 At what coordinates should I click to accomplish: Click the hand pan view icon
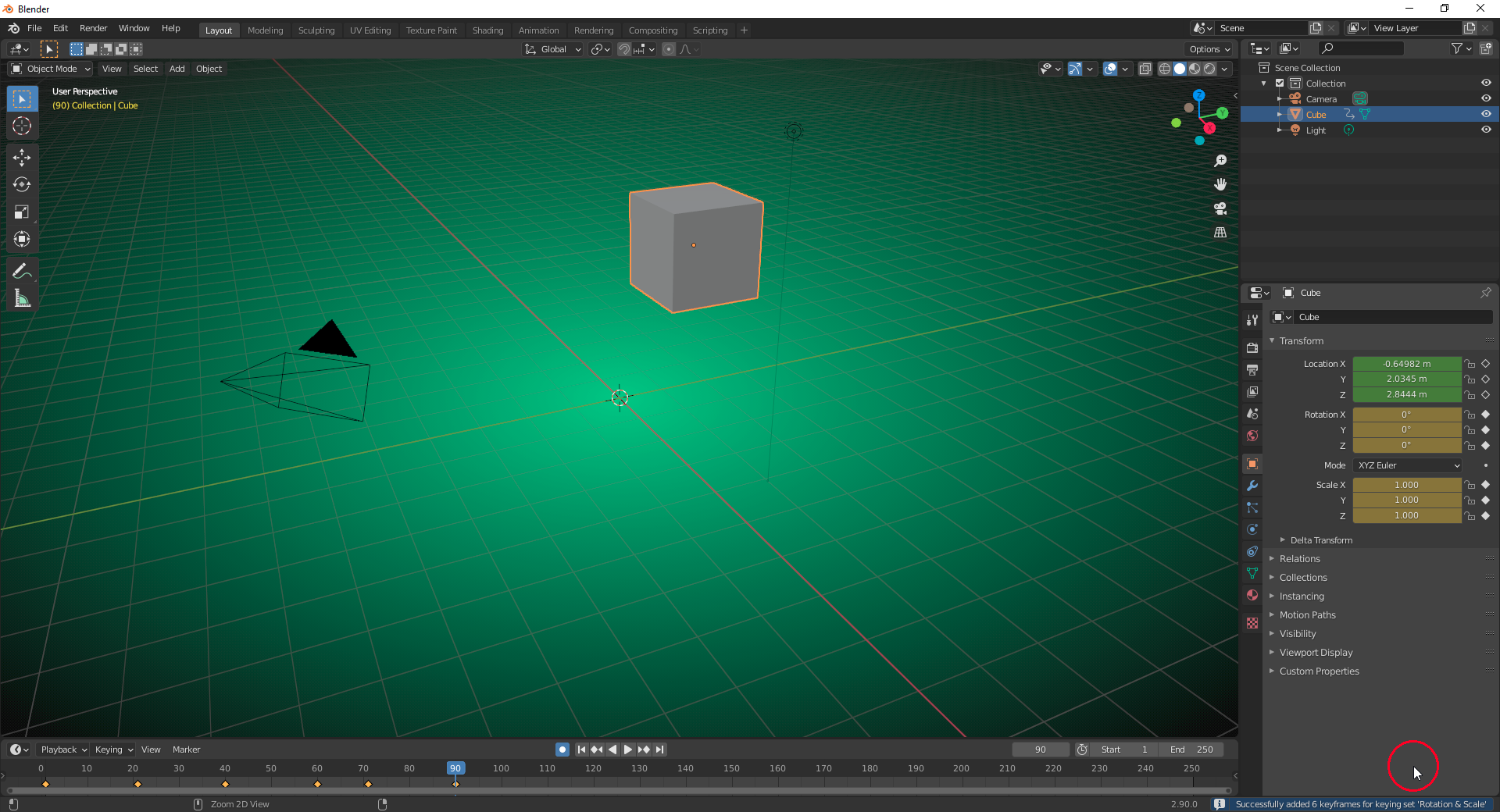point(1220,184)
